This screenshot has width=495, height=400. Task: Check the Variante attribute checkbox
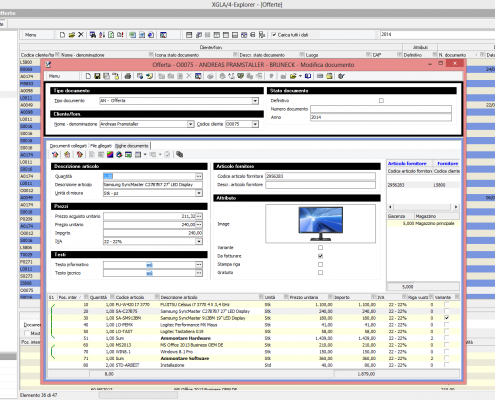click(320, 247)
